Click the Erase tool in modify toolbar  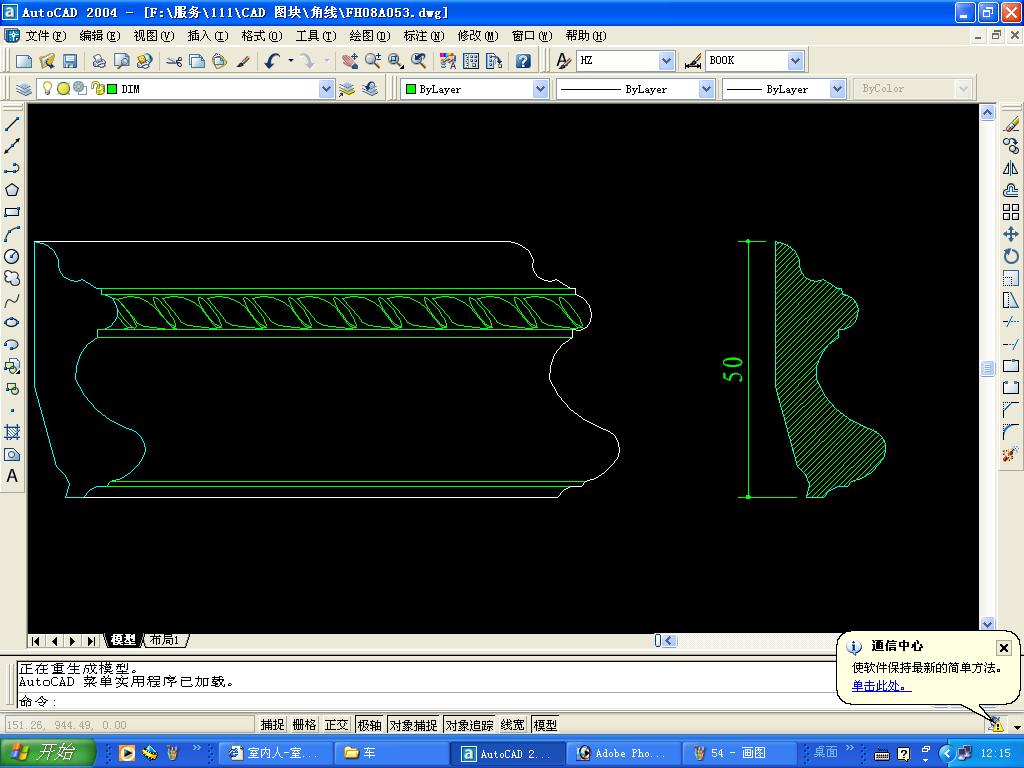click(1011, 124)
